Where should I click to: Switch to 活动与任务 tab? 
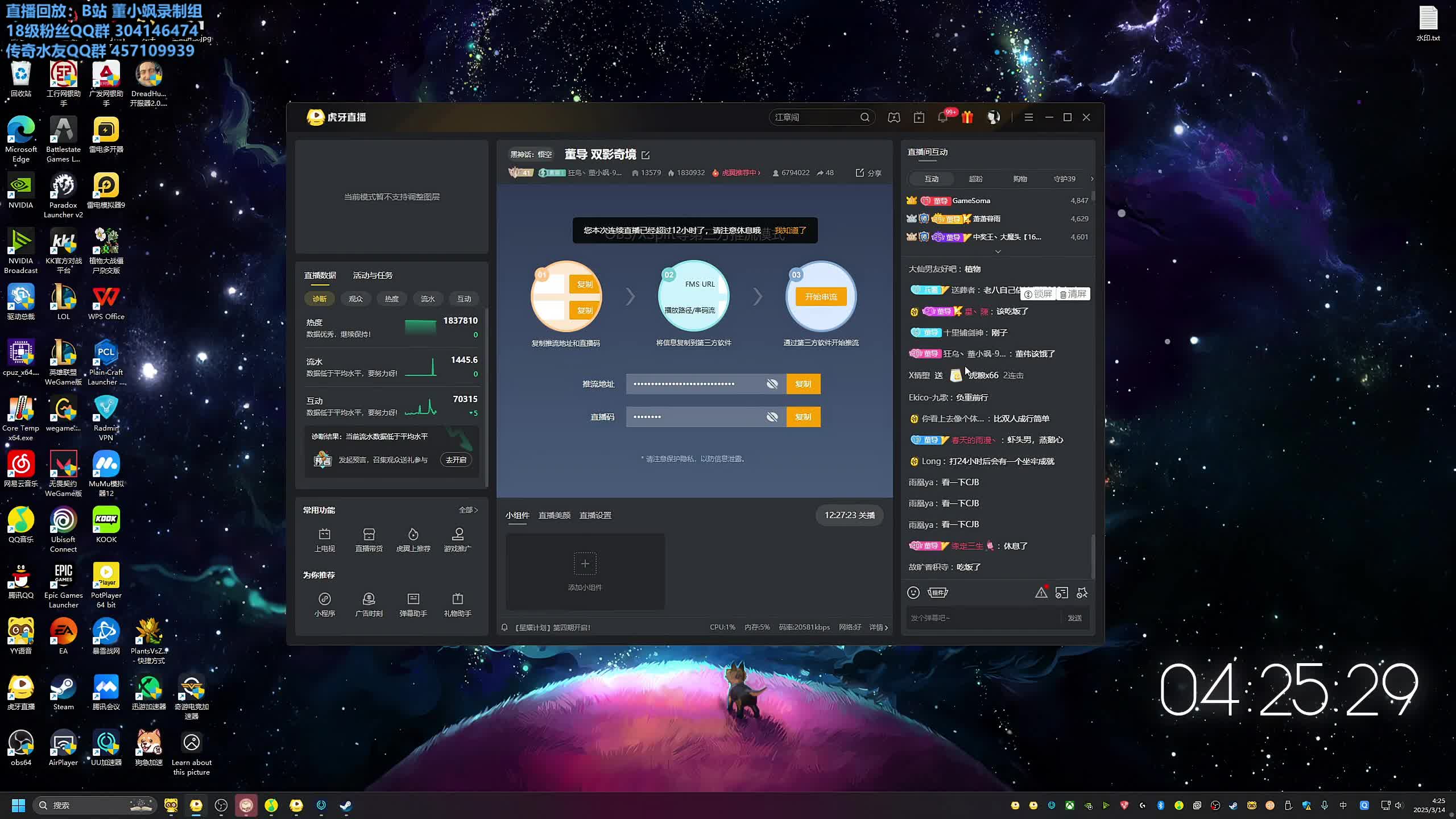point(373,275)
